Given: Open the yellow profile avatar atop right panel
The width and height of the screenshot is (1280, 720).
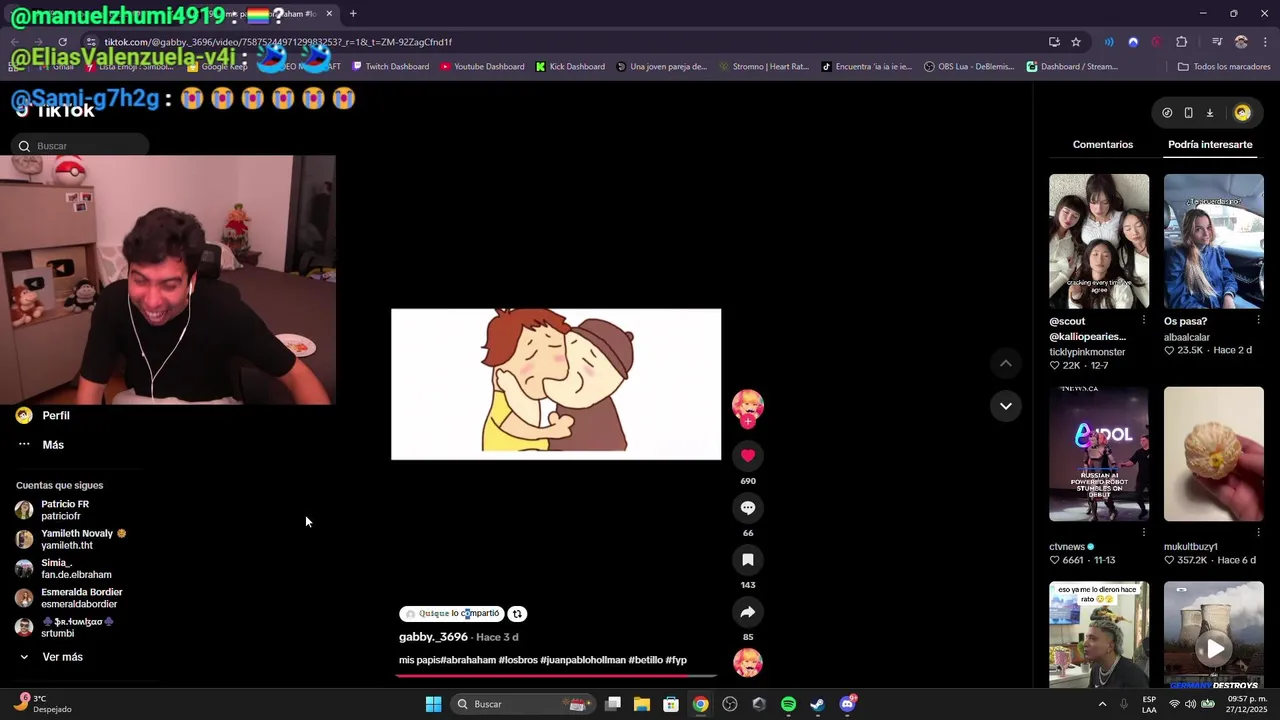Looking at the screenshot, I should pyautogui.click(x=1242, y=113).
